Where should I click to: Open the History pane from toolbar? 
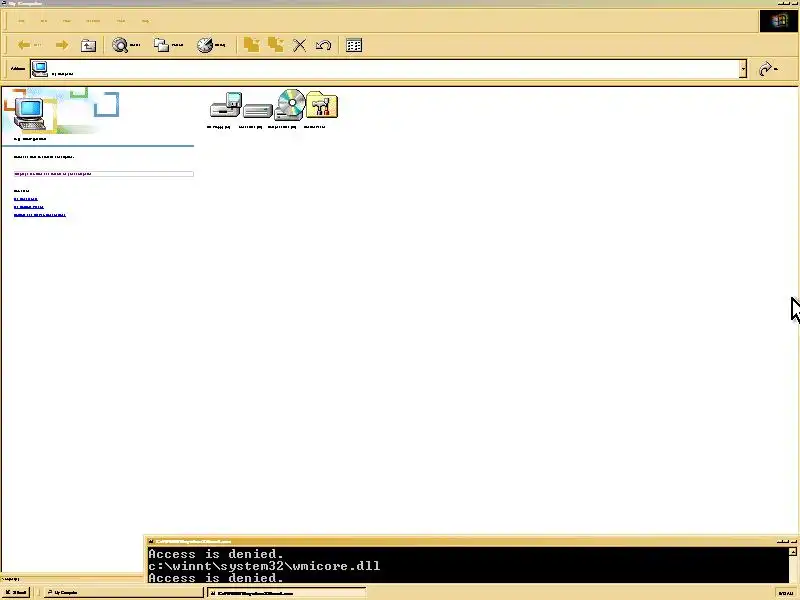click(x=211, y=45)
